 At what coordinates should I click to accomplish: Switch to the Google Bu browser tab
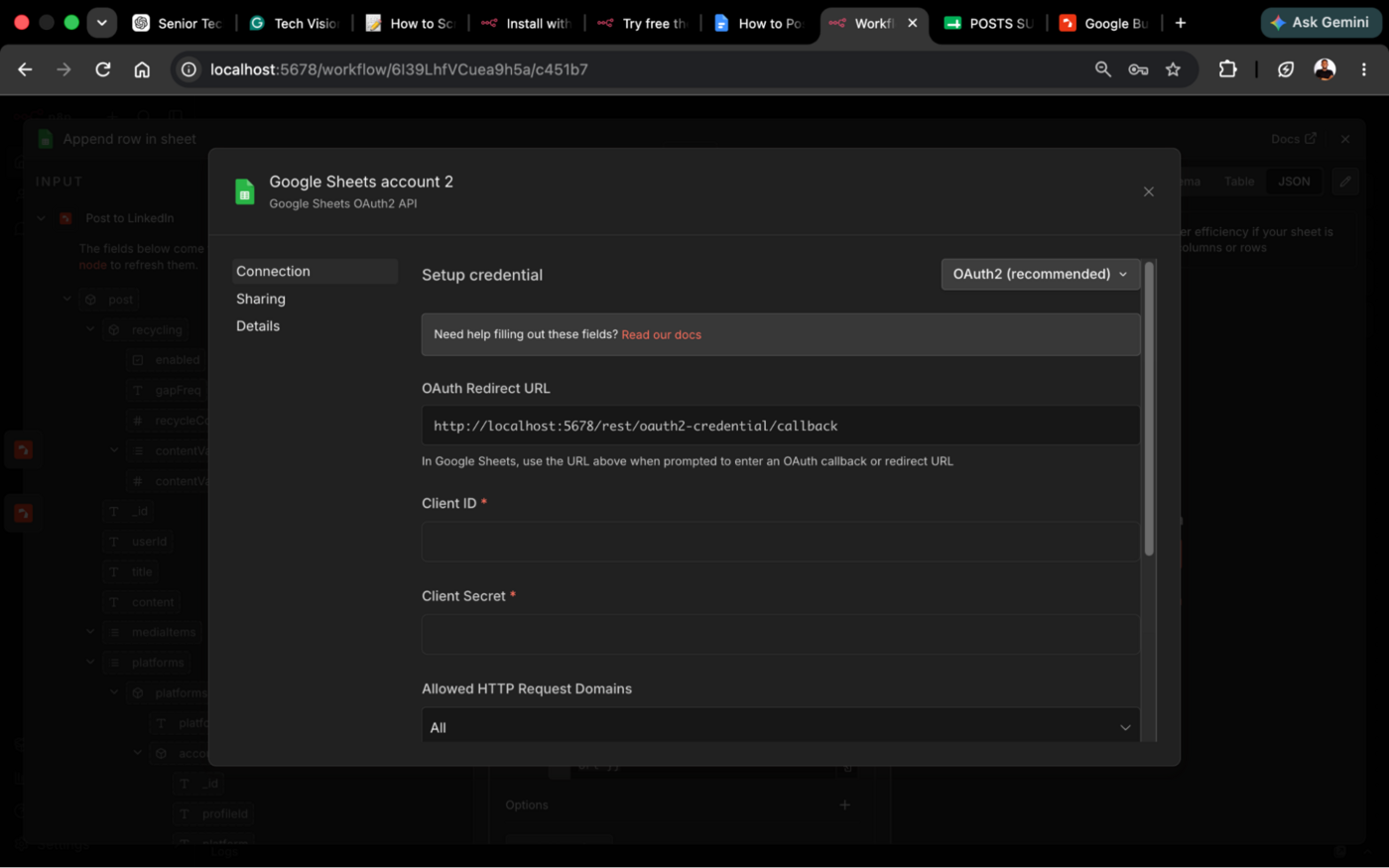(x=1104, y=23)
